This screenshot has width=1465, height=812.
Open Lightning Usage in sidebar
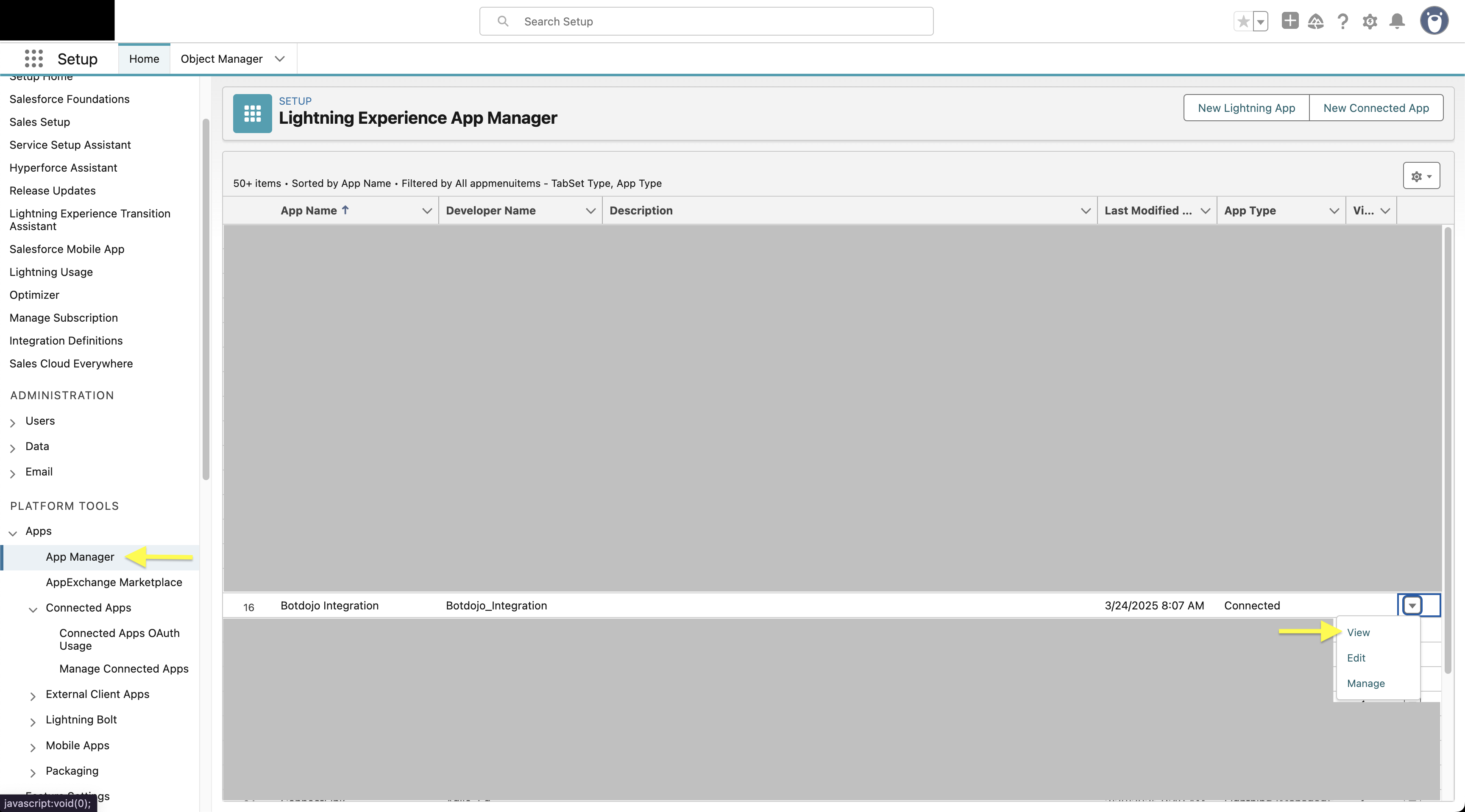pyautogui.click(x=50, y=272)
